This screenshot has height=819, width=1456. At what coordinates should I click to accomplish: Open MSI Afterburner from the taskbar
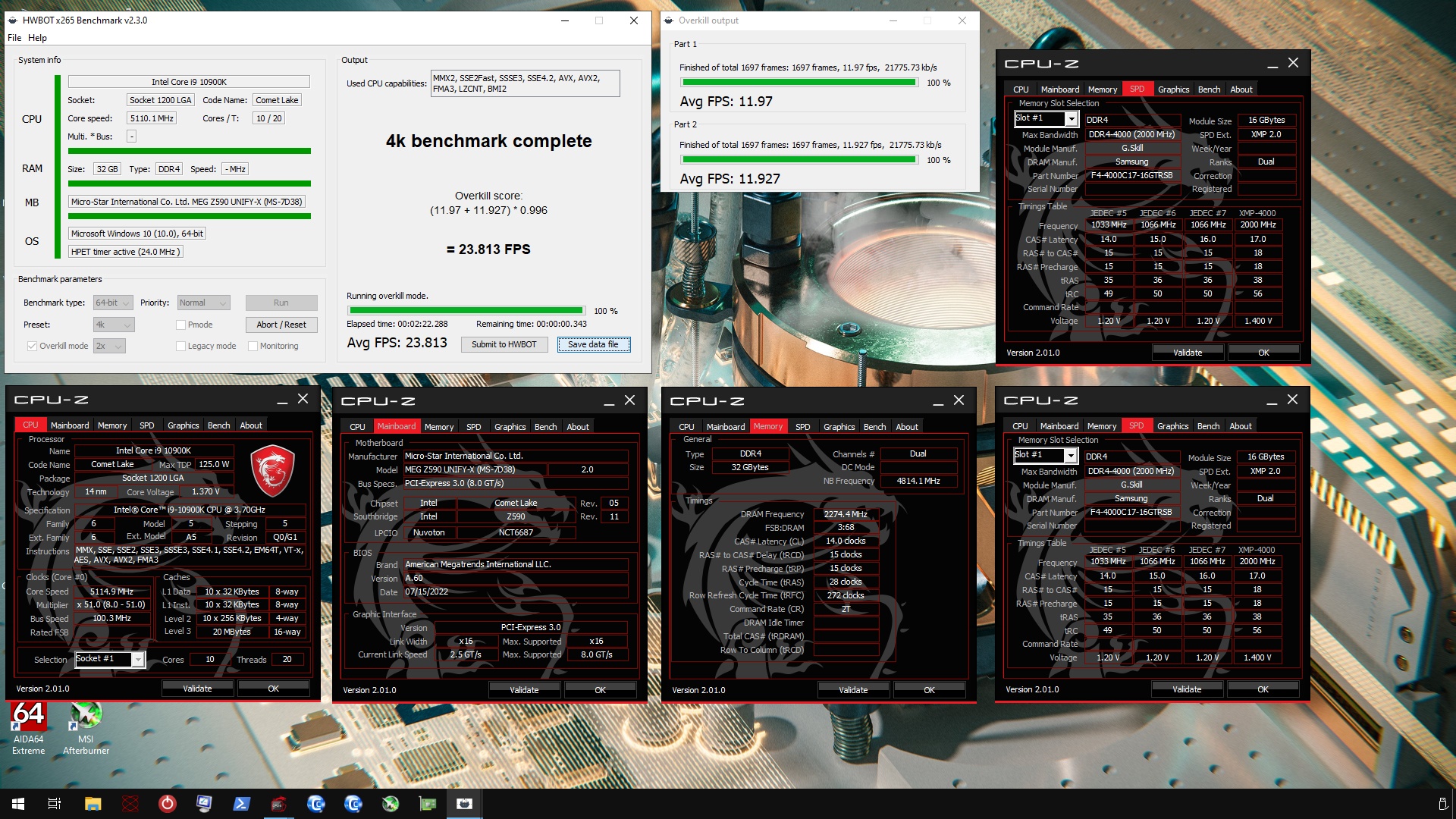click(x=390, y=804)
